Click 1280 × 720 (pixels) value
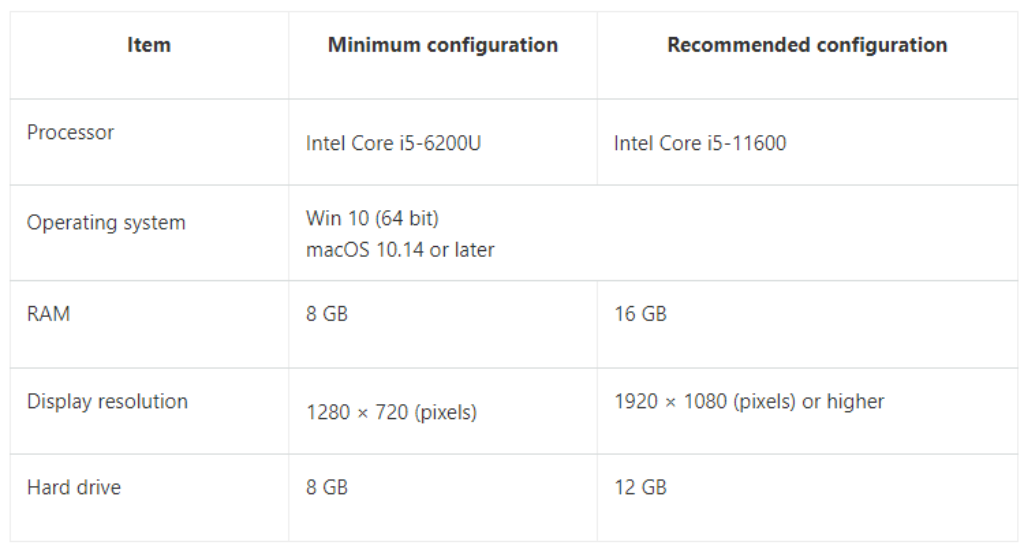The width and height of the screenshot is (1024, 549). click(392, 413)
